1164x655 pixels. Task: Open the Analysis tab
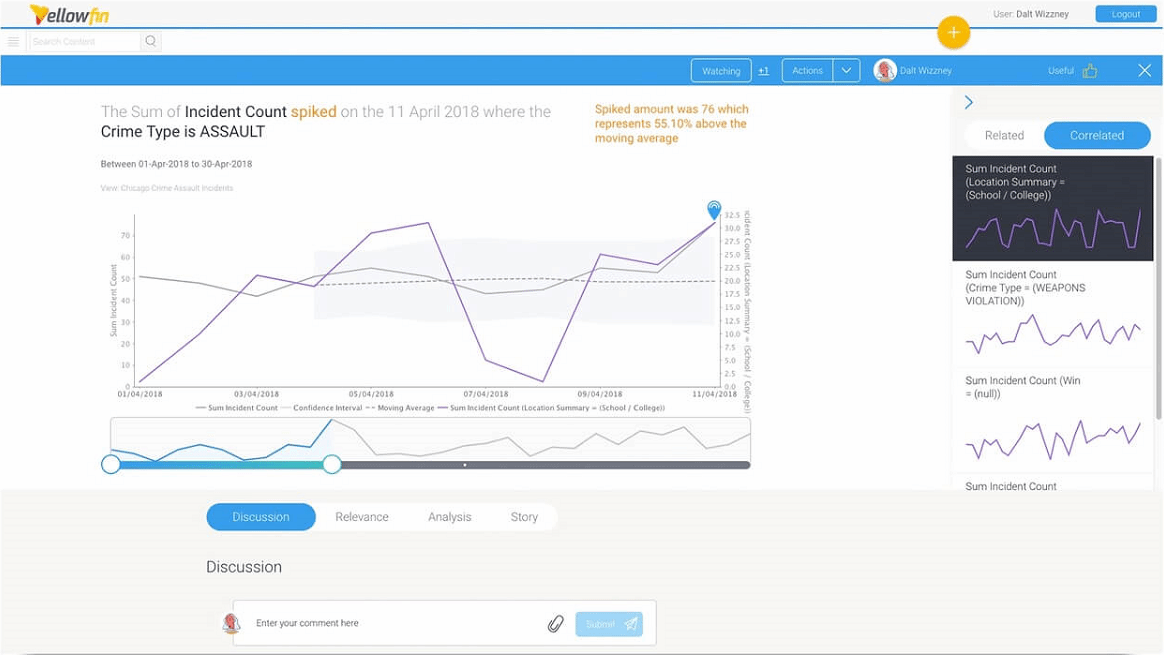coord(449,517)
